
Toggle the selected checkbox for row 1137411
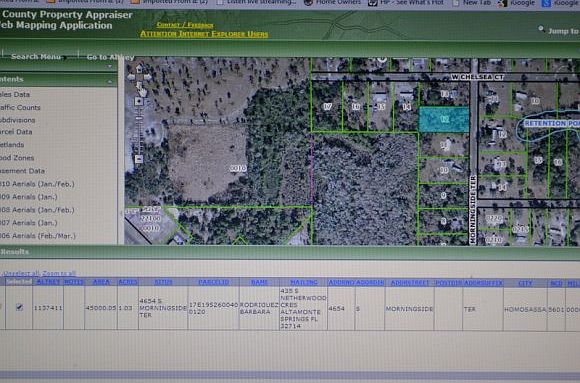pos(19,307)
